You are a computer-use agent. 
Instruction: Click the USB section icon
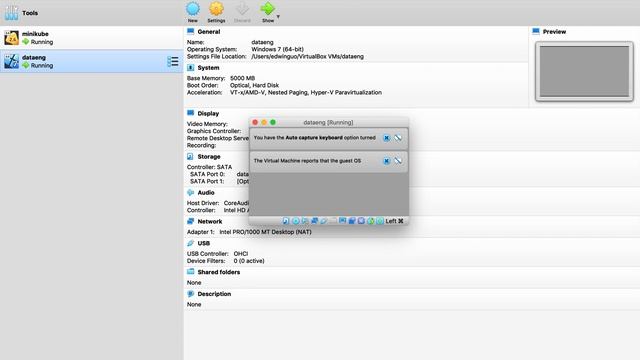190,243
